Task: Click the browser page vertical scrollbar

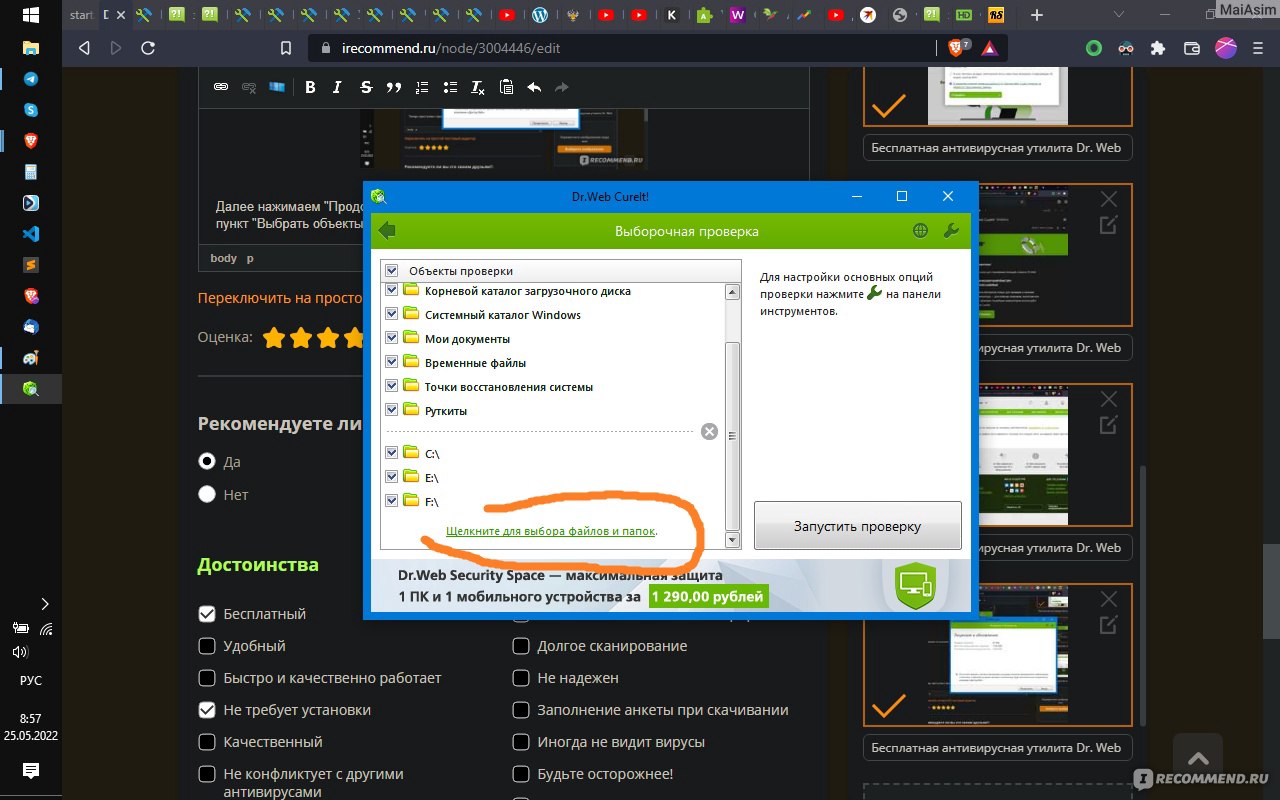Action: pos(1270,590)
